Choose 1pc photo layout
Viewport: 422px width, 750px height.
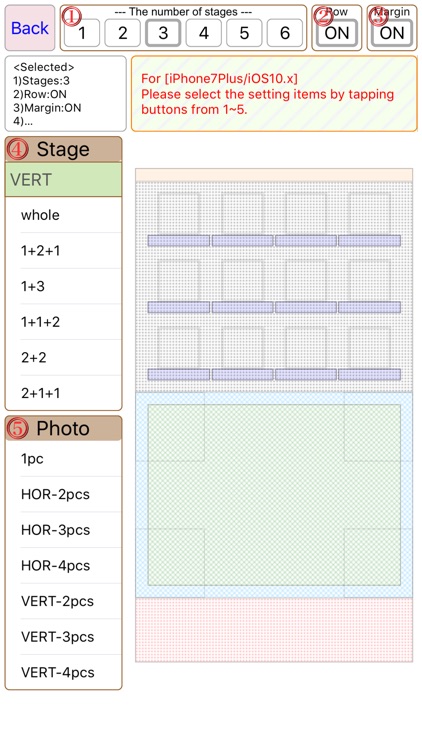tap(63, 458)
